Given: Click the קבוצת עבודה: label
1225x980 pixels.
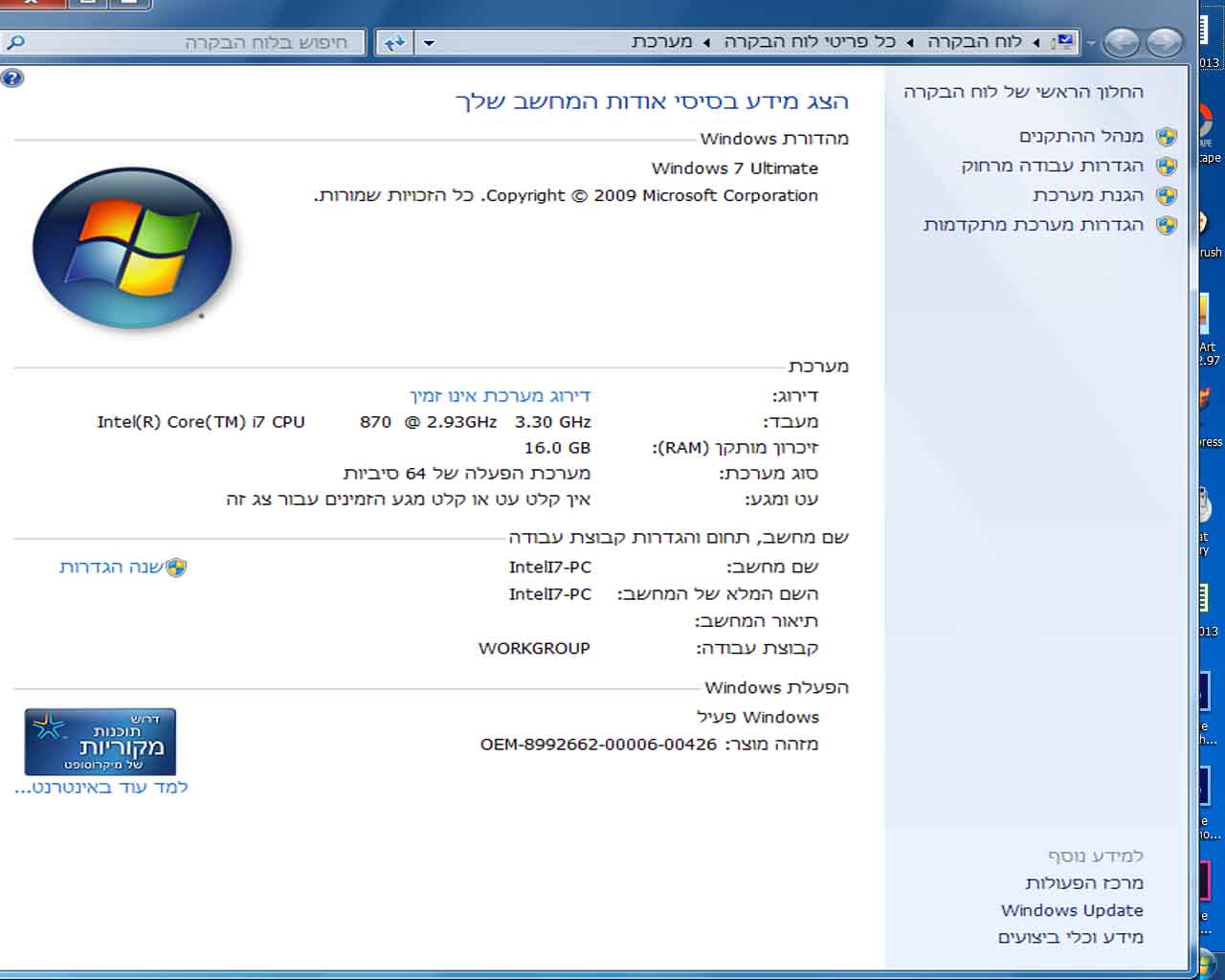Looking at the screenshot, I should point(757,649).
